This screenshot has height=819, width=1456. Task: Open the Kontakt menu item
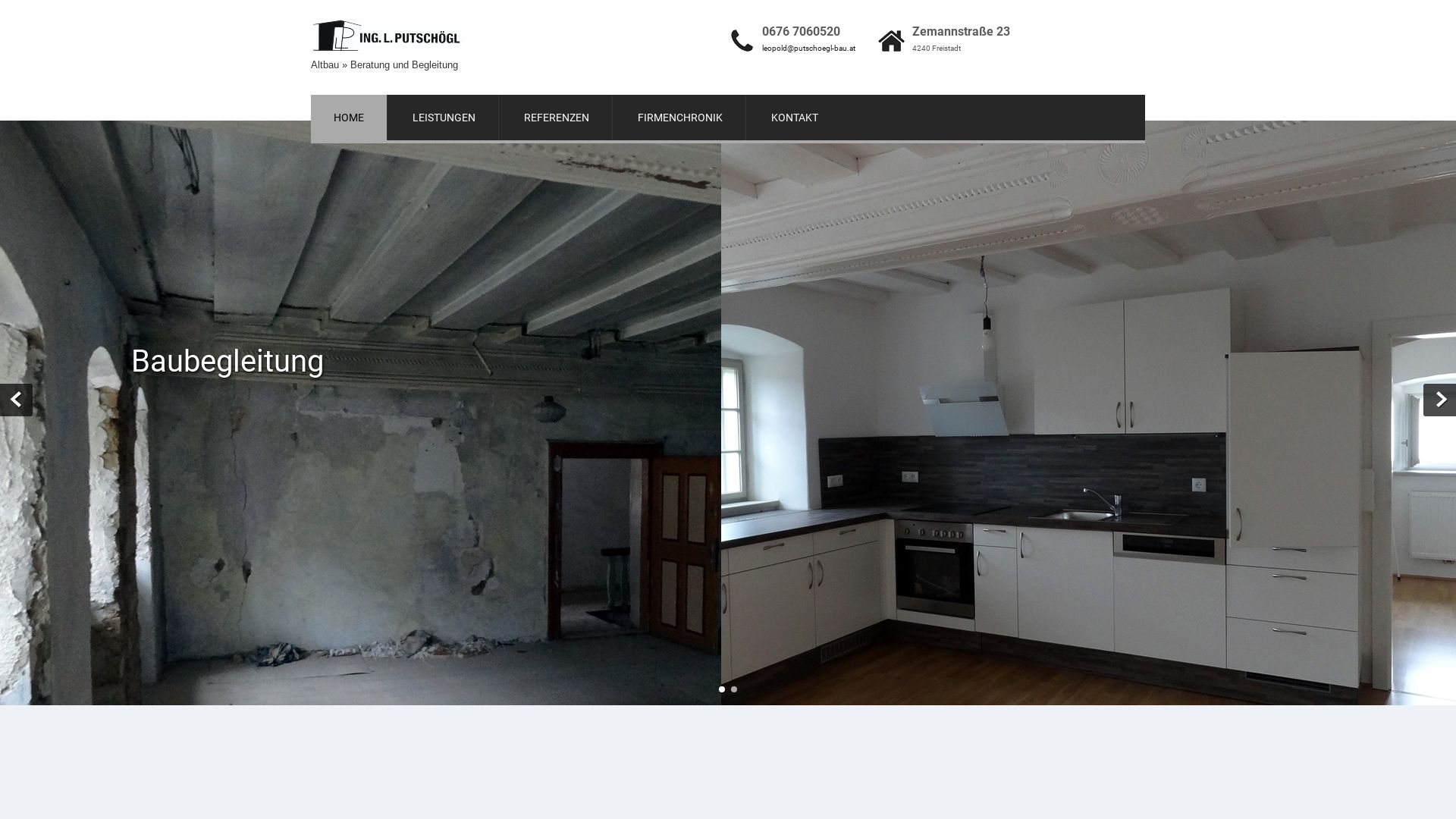(794, 118)
